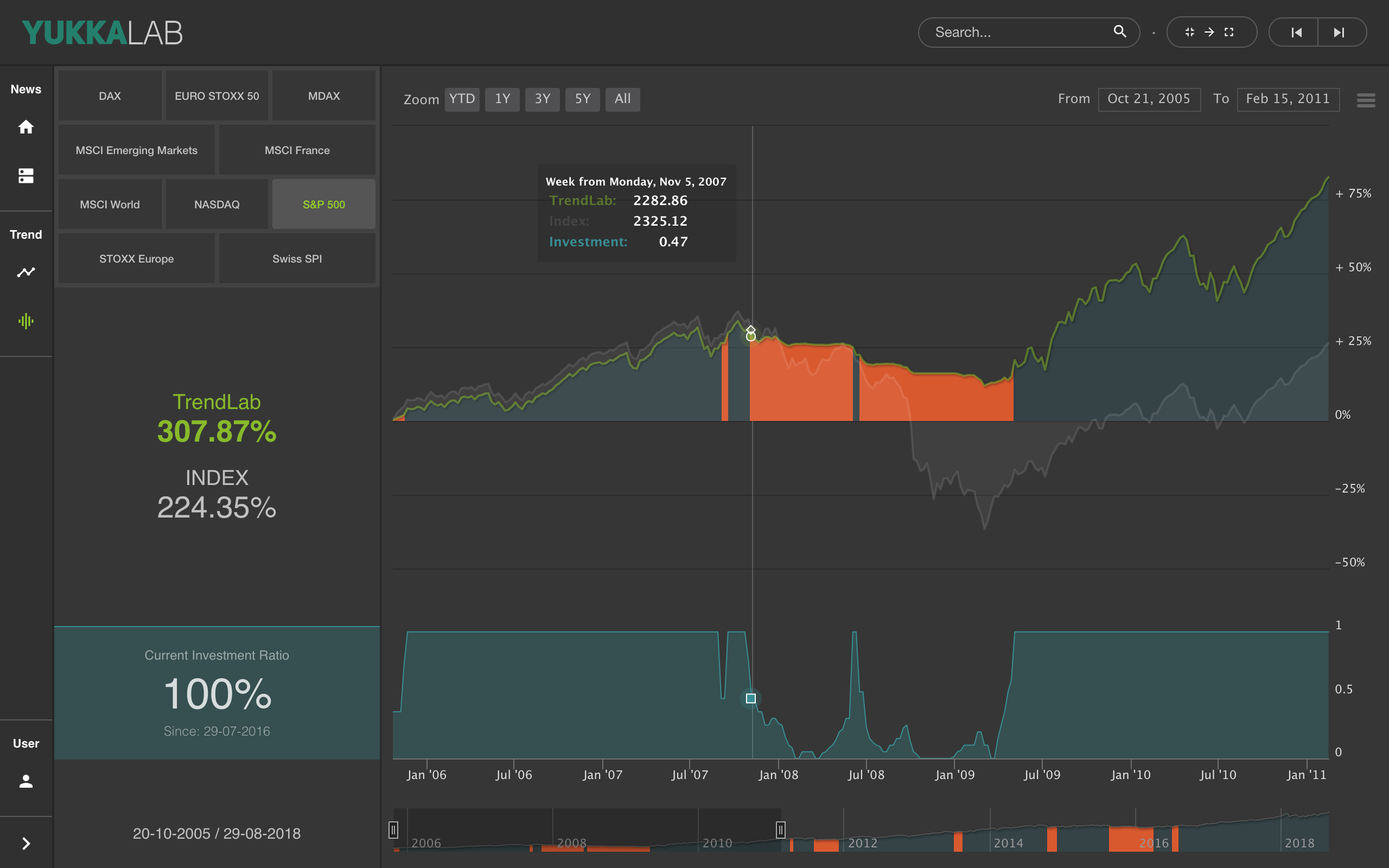The height and width of the screenshot is (868, 1389).
Task: Click the 'Since: 29-07-2016' text
Action: tap(217, 731)
